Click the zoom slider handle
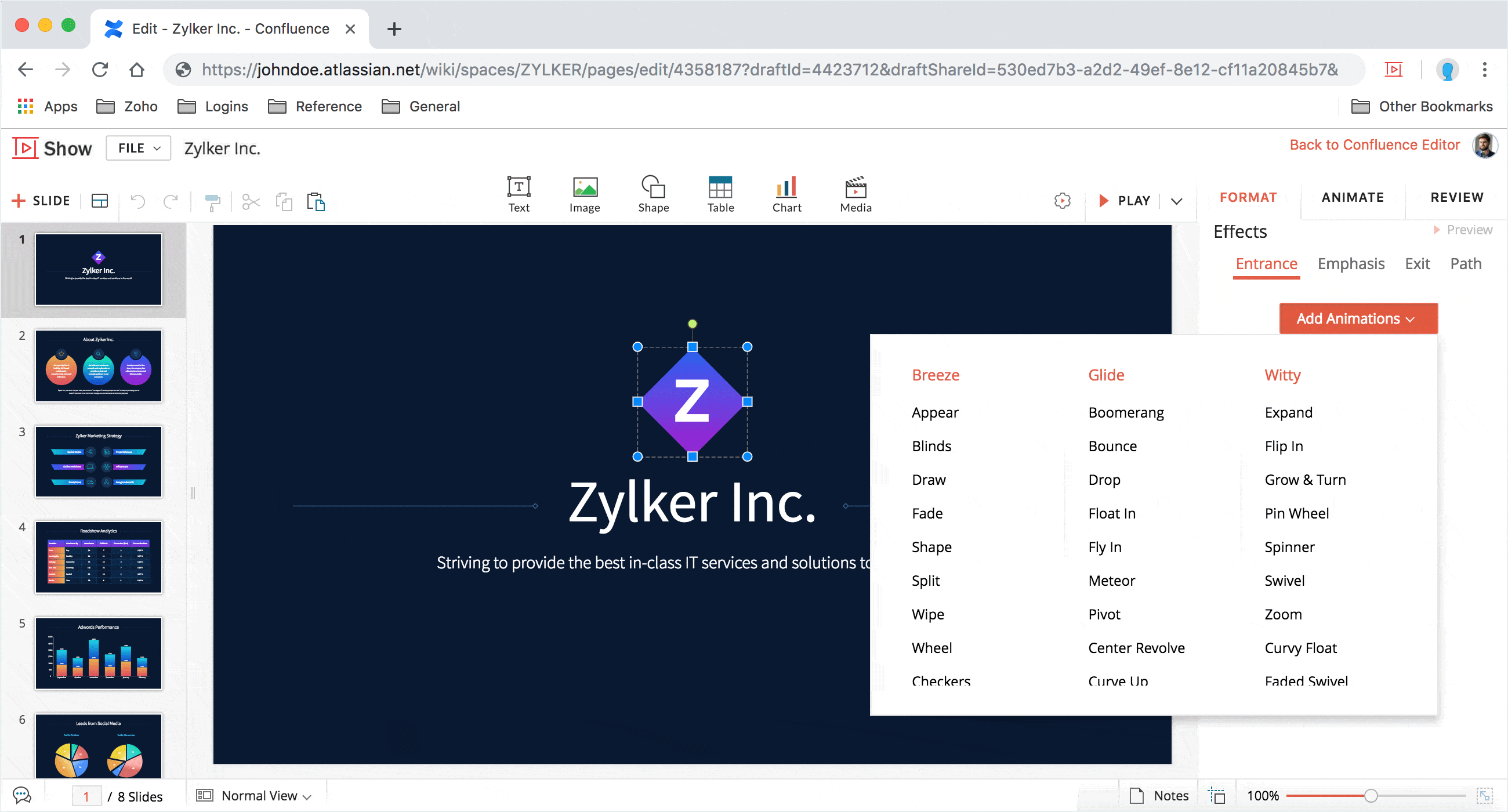This screenshot has height=812, width=1508. [1370, 796]
